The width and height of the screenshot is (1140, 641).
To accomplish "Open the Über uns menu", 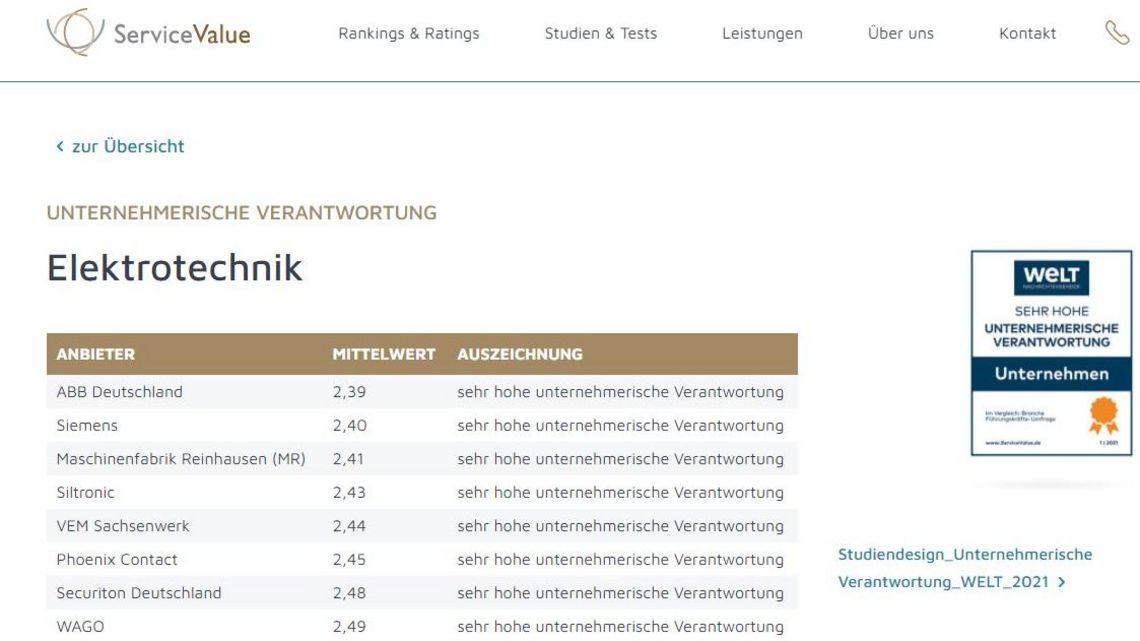I will coord(900,33).
